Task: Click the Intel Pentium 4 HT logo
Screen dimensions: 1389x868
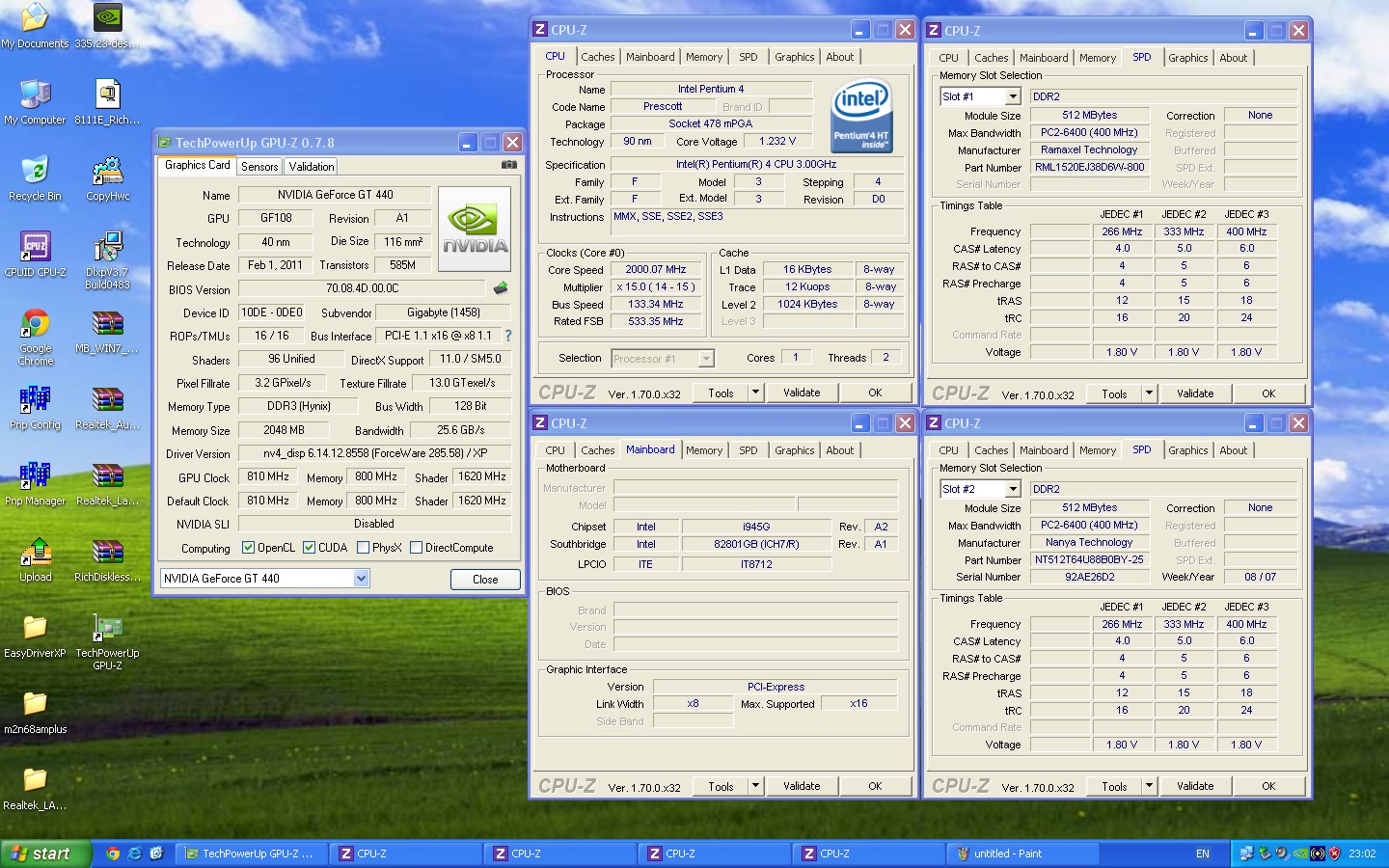Action: point(861,116)
